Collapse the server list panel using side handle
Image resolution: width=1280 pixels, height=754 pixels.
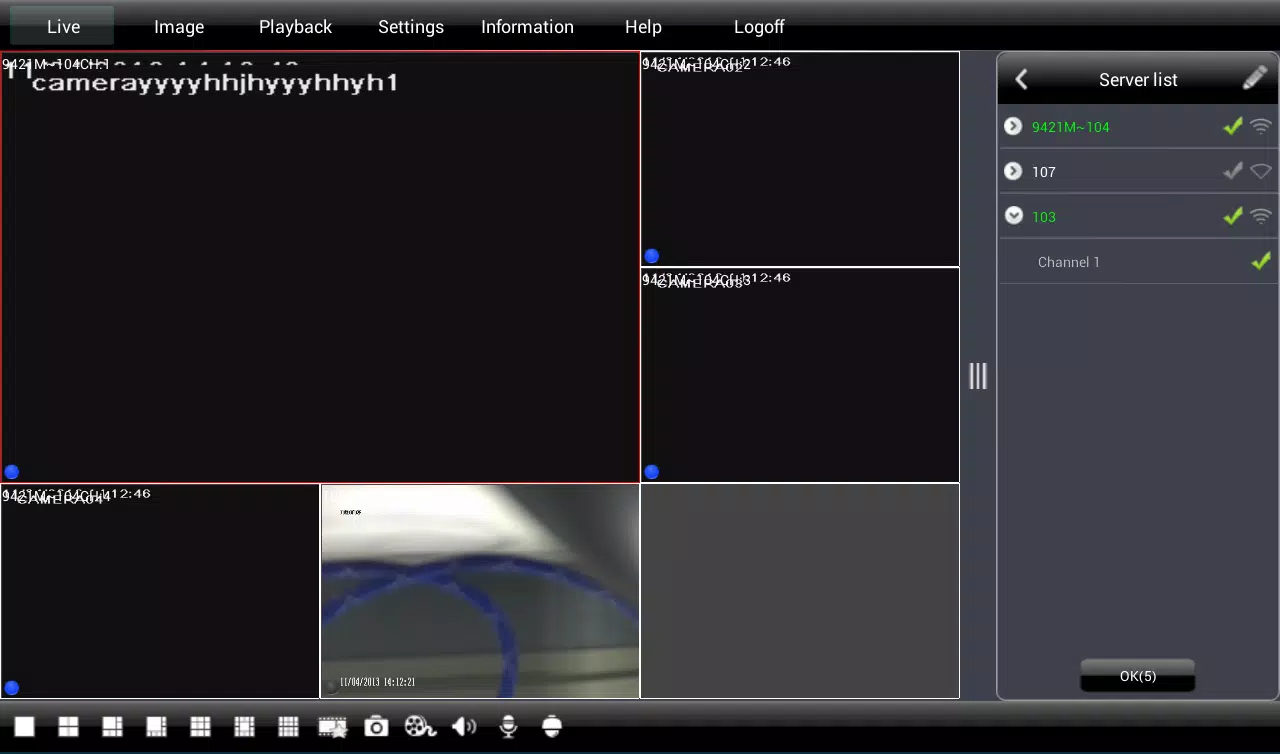click(978, 376)
